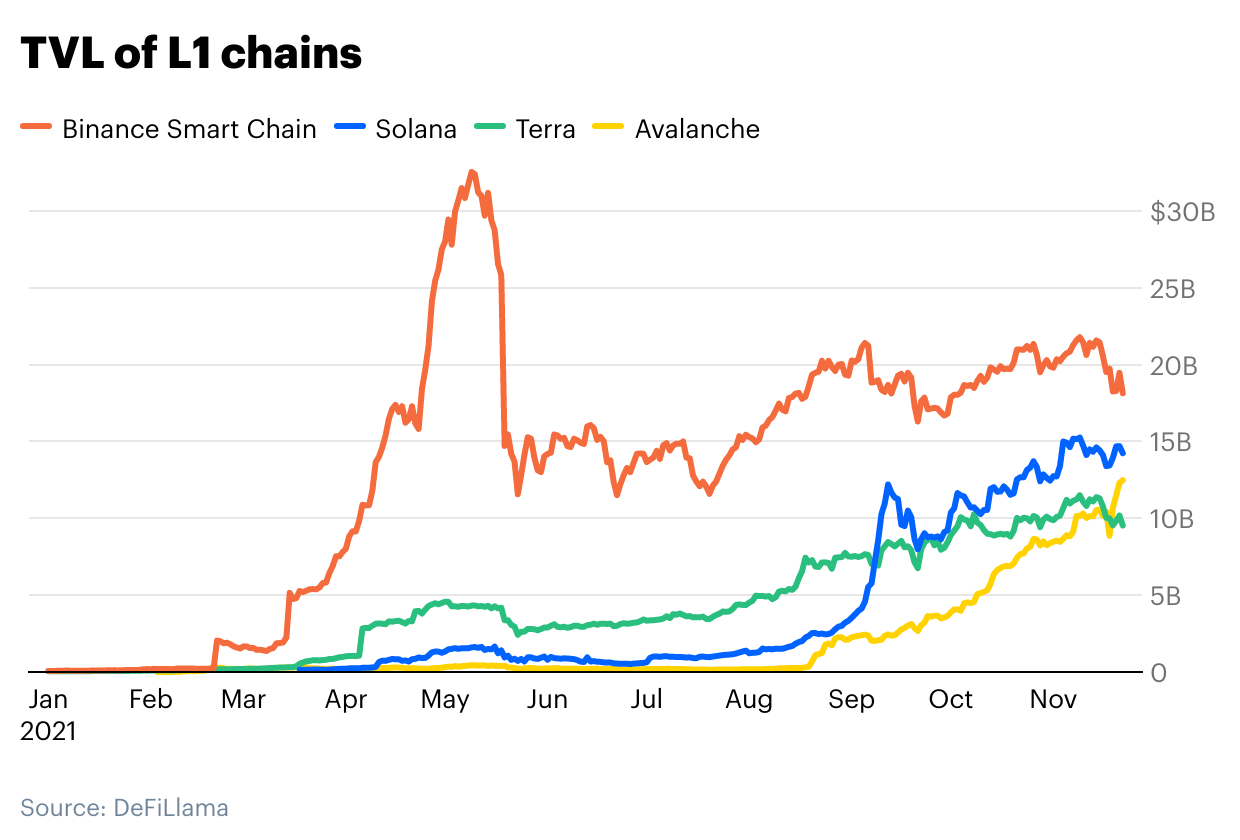The image size is (1240, 840).
Task: Click the Binance Smart Chain peak above $30B
Action: [472, 173]
